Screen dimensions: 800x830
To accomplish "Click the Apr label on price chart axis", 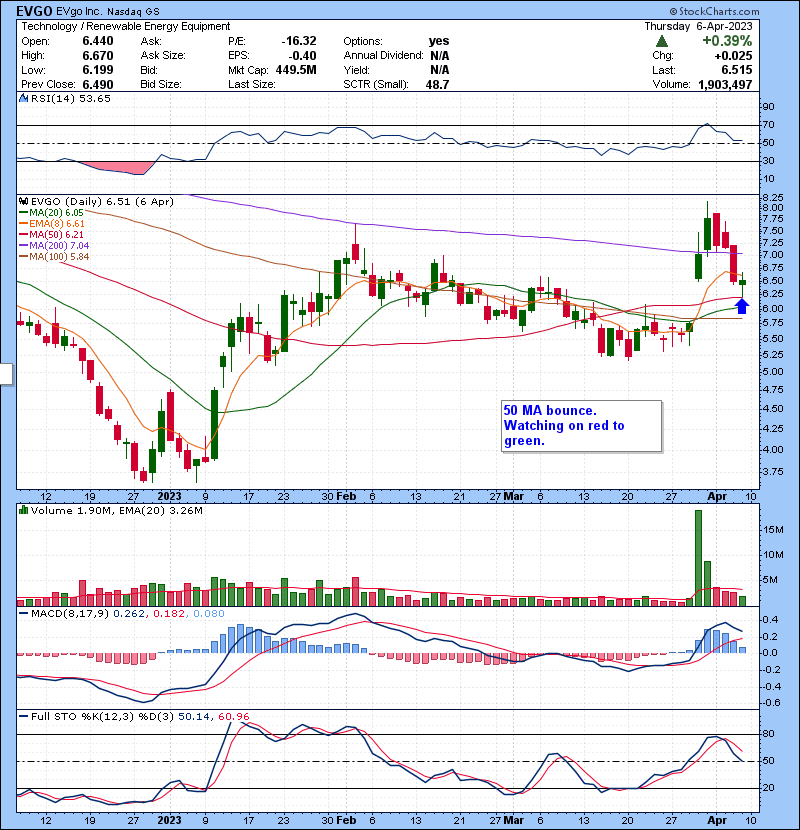I will pos(717,497).
